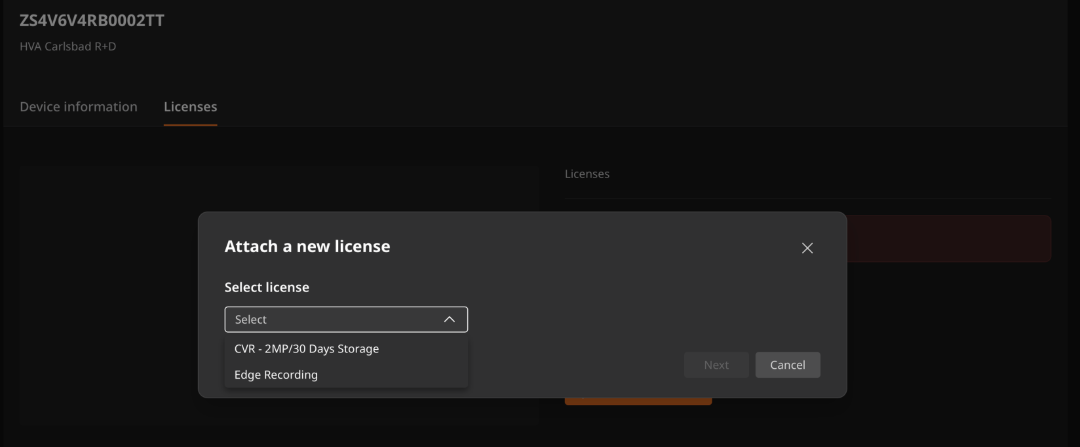Switch to Device information tab

[79, 107]
